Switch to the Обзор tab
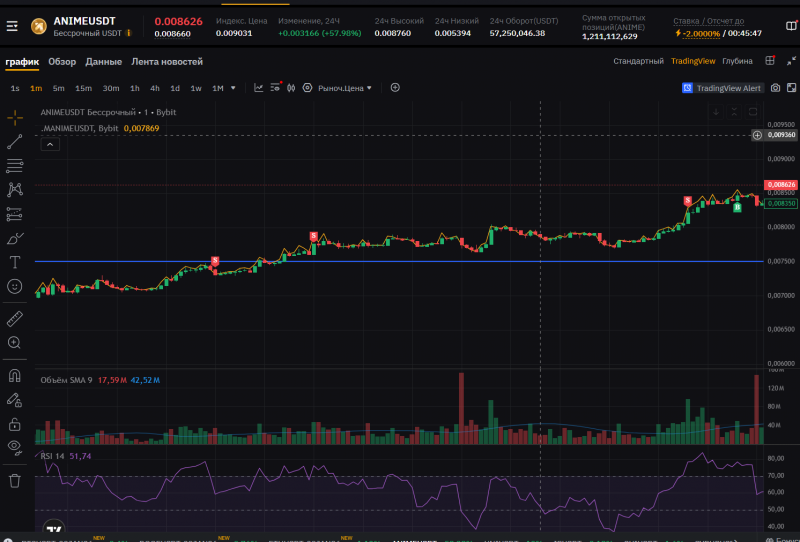This screenshot has height=542, width=800. click(x=62, y=62)
